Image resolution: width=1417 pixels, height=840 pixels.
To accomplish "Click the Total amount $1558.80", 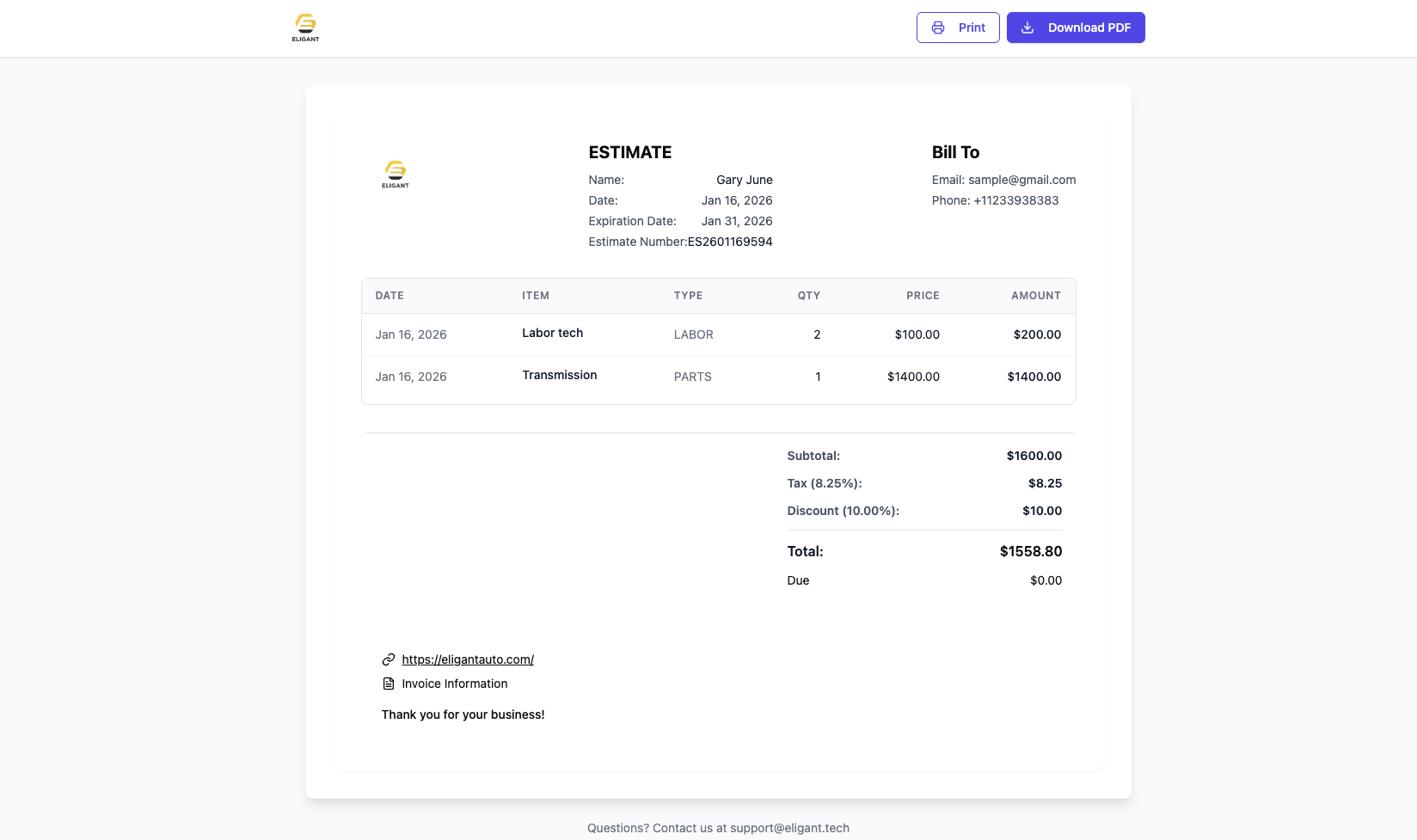I will [x=1030, y=551].
